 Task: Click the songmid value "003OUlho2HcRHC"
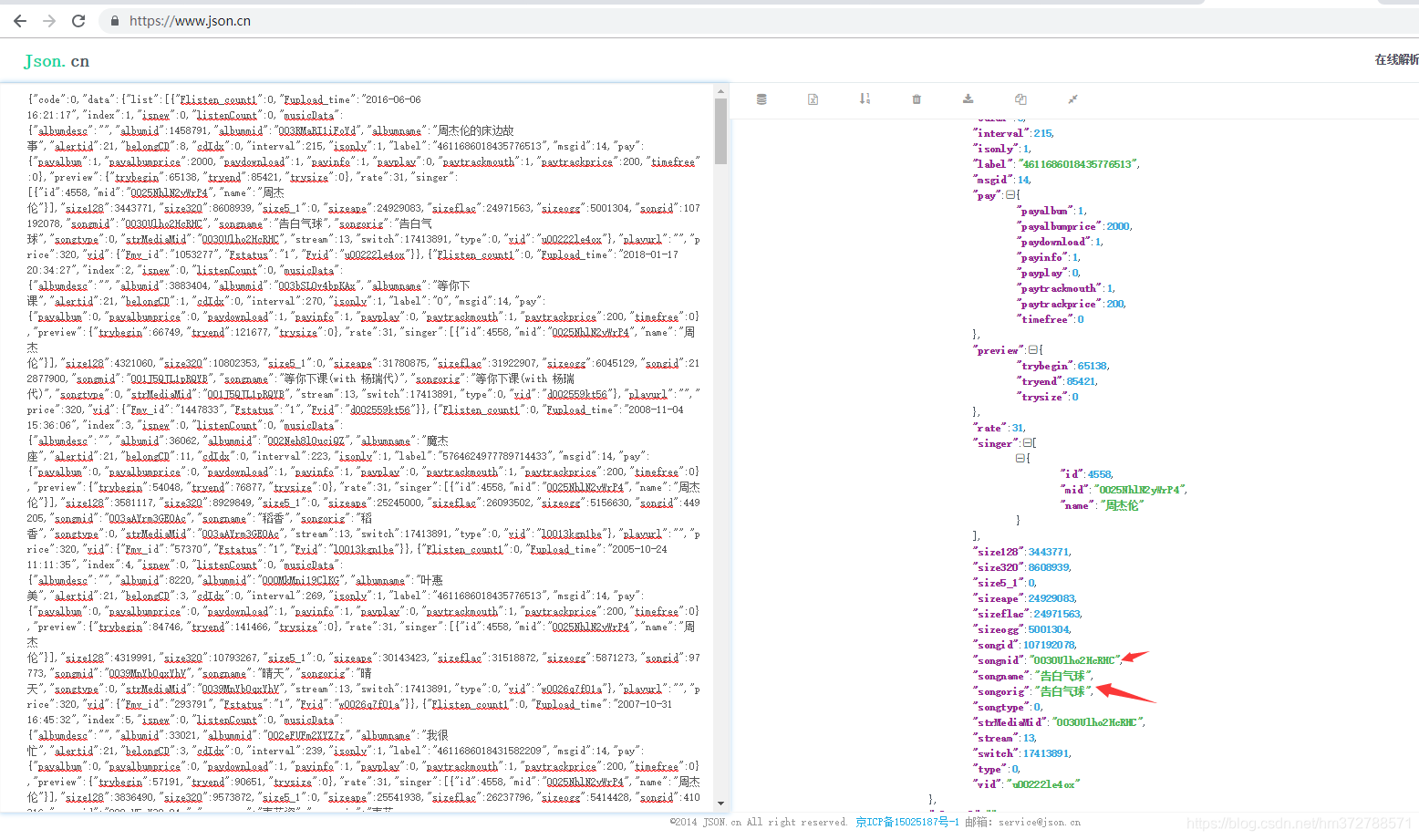pos(1073,660)
